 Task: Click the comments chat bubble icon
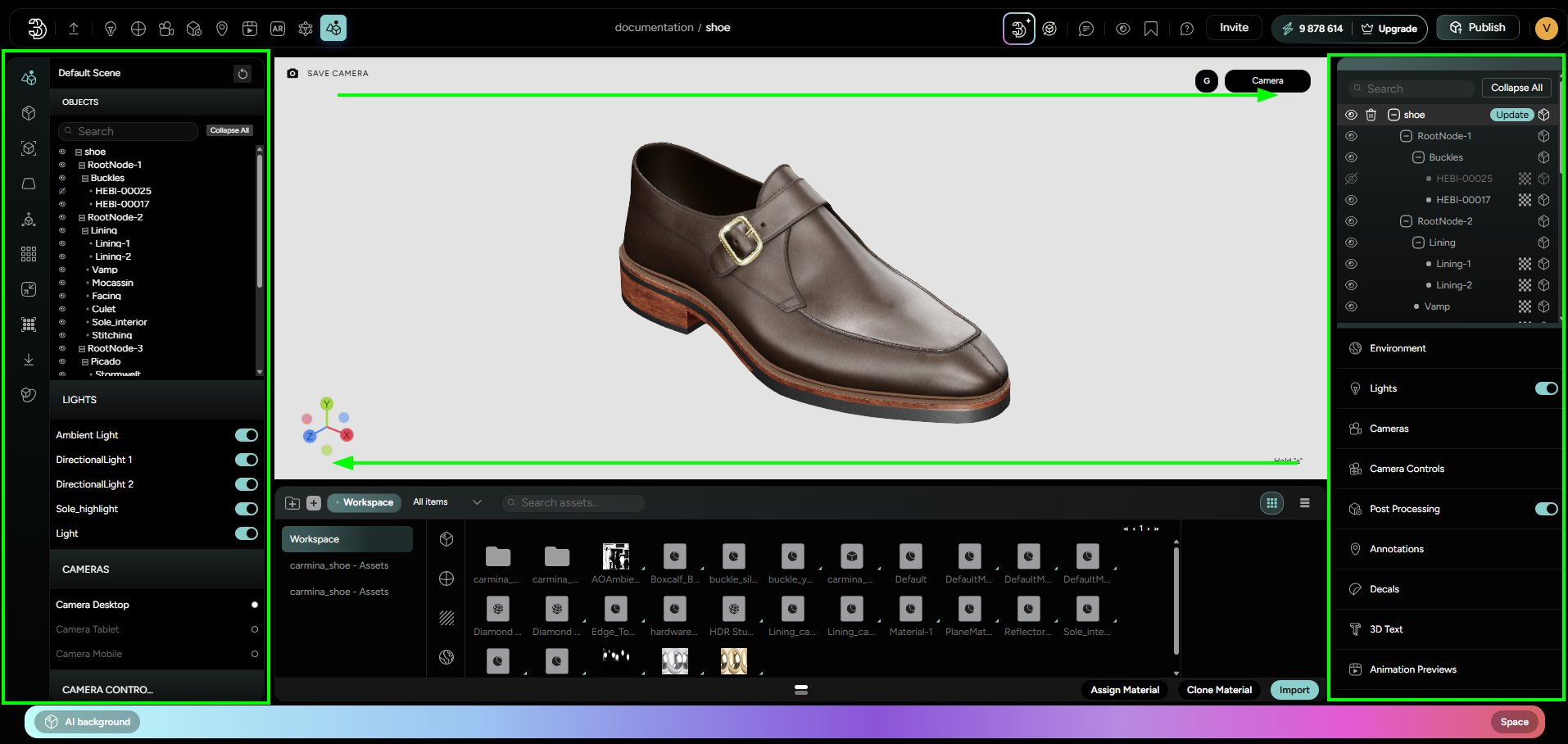click(1086, 29)
